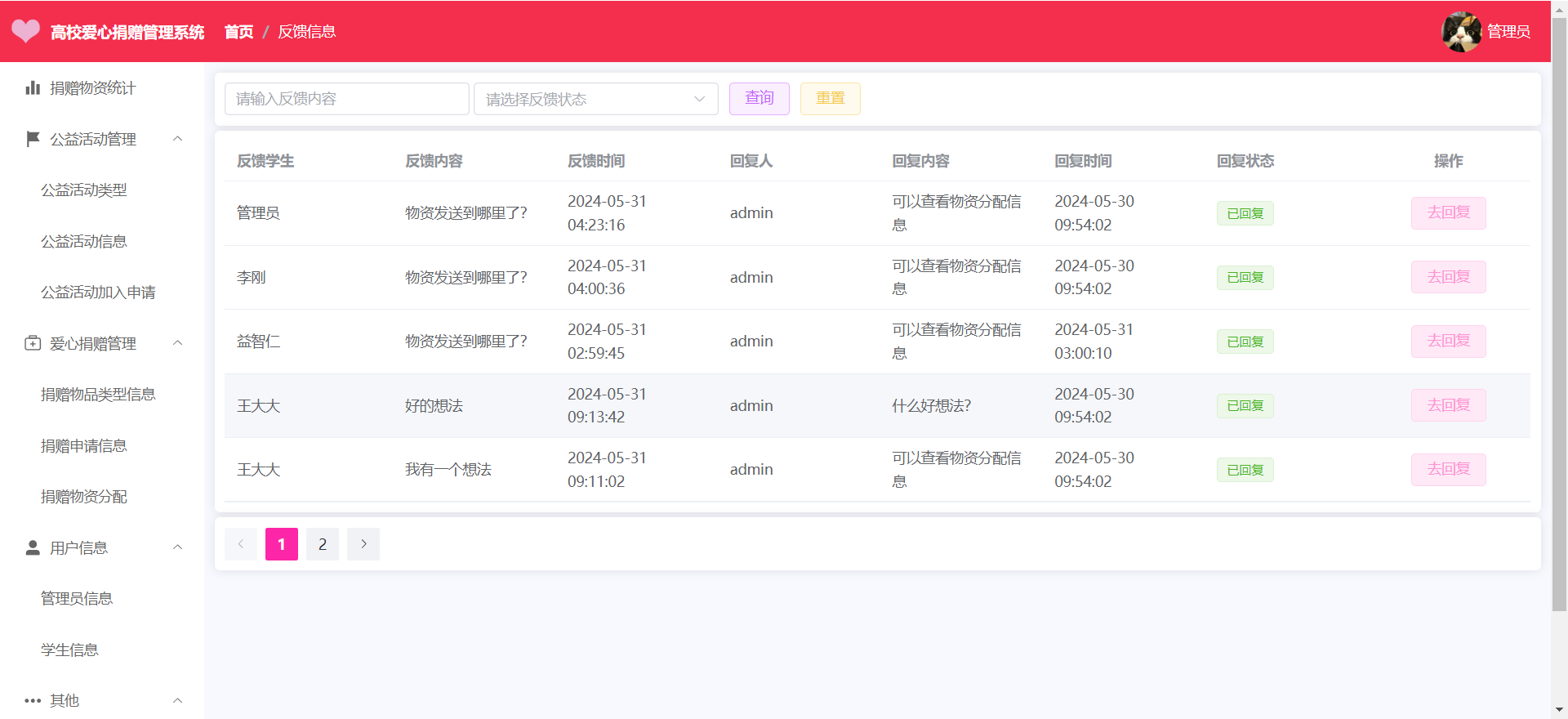Go to next page with right arrow
This screenshot has height=719, width=1568.
tap(363, 544)
